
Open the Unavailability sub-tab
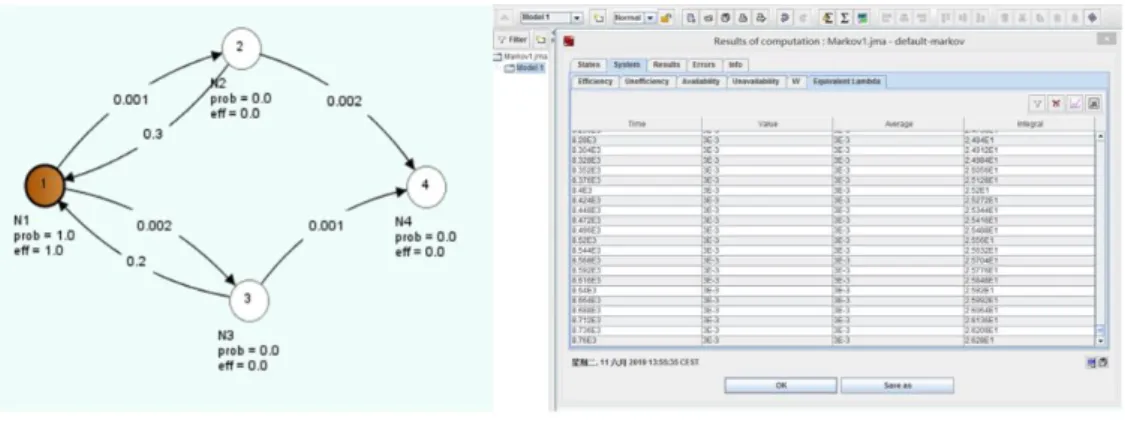pos(756,82)
